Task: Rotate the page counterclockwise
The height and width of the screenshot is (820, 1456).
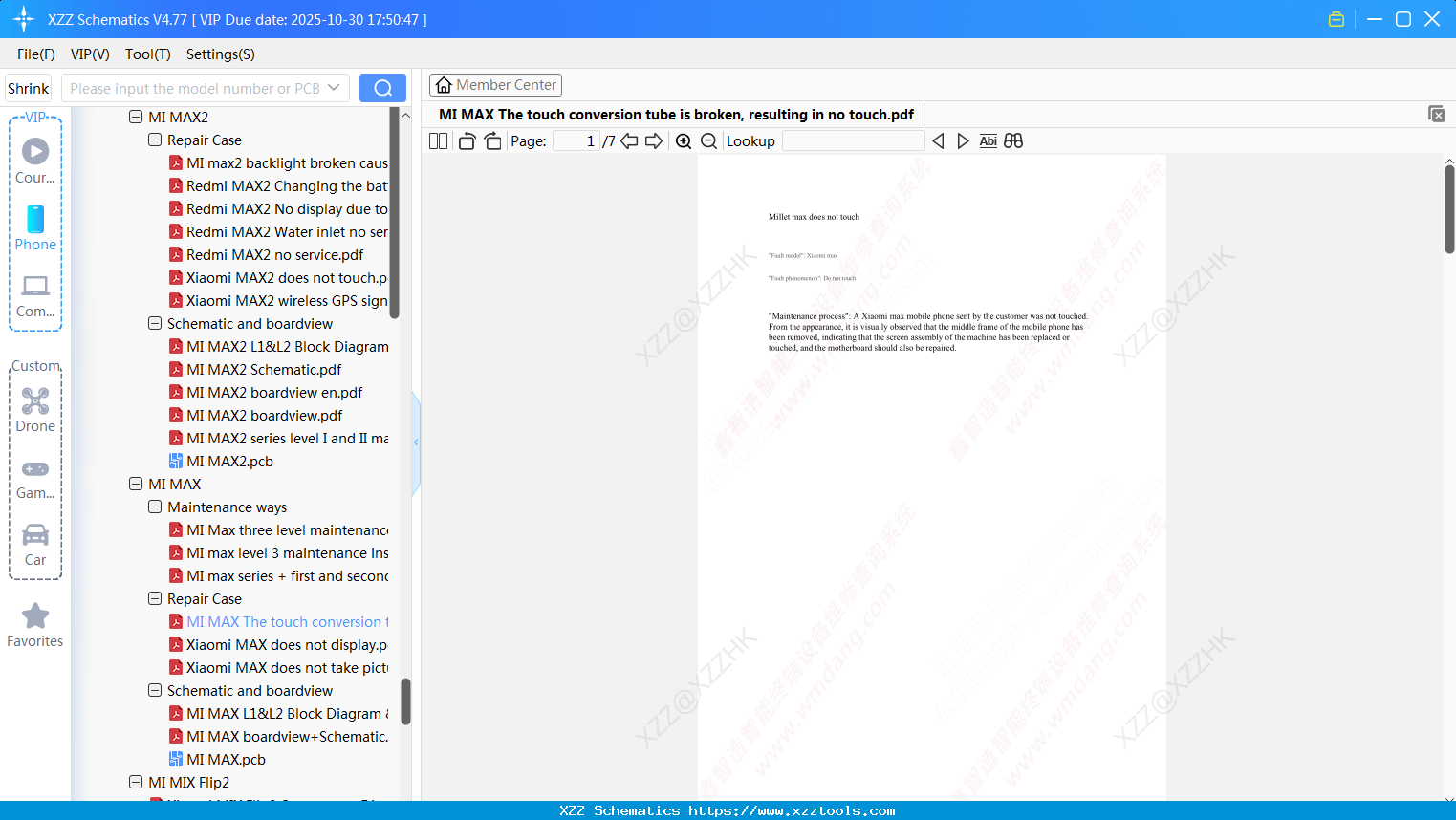Action: point(467,141)
